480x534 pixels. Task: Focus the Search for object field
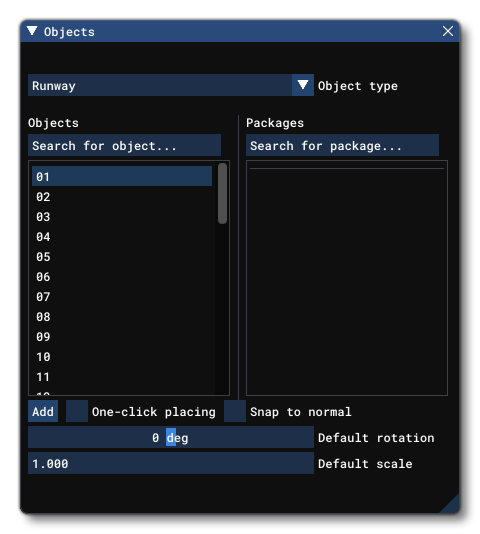tap(124, 145)
